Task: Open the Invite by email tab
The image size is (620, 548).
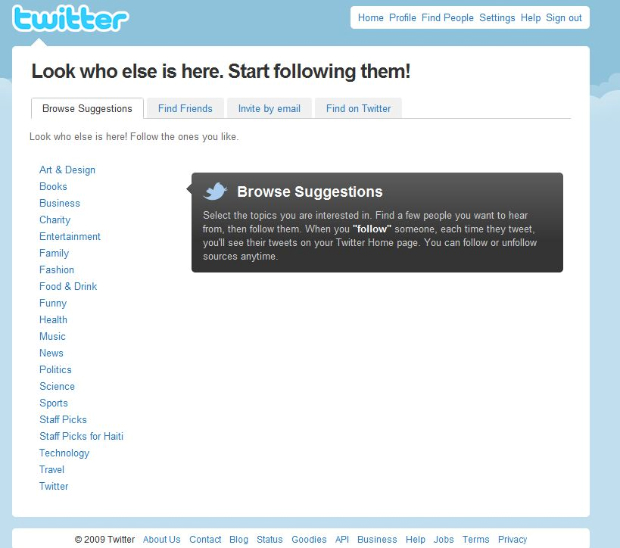Action: (x=269, y=108)
